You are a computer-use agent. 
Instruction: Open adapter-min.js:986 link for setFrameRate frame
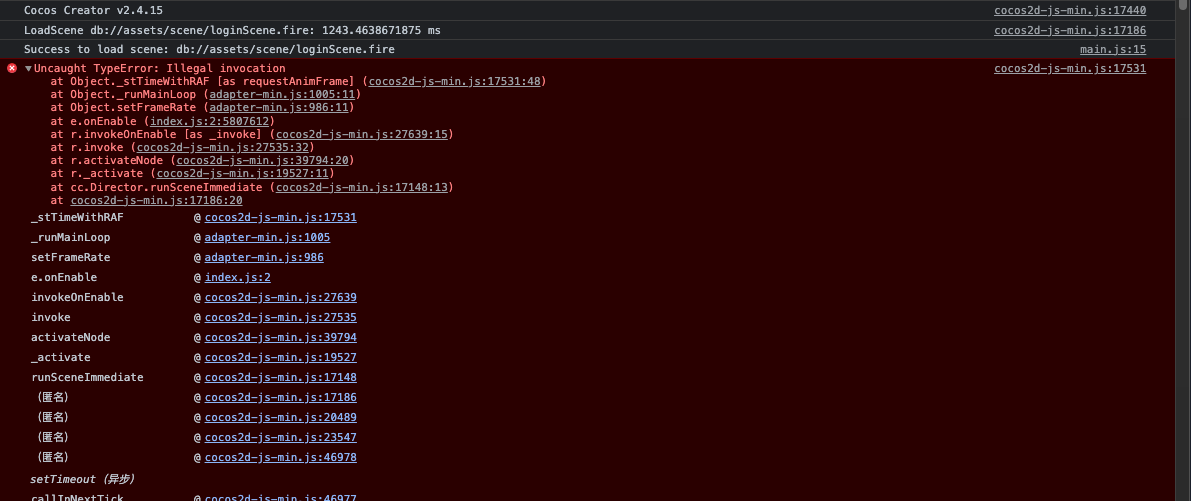click(263, 258)
